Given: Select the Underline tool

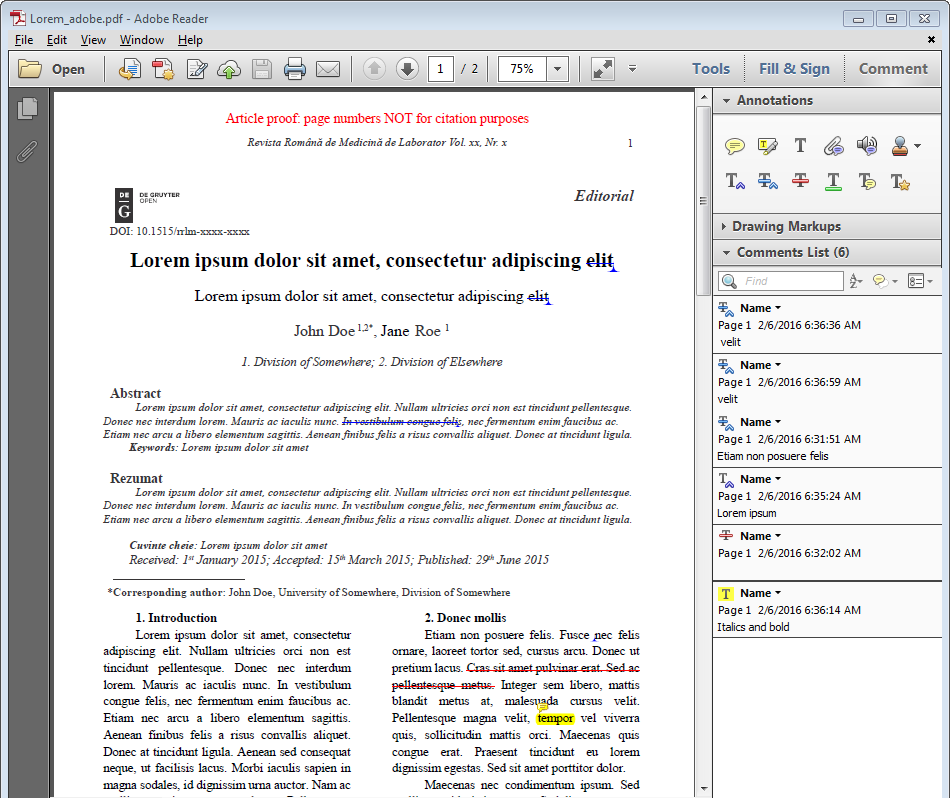Looking at the screenshot, I should (x=834, y=181).
